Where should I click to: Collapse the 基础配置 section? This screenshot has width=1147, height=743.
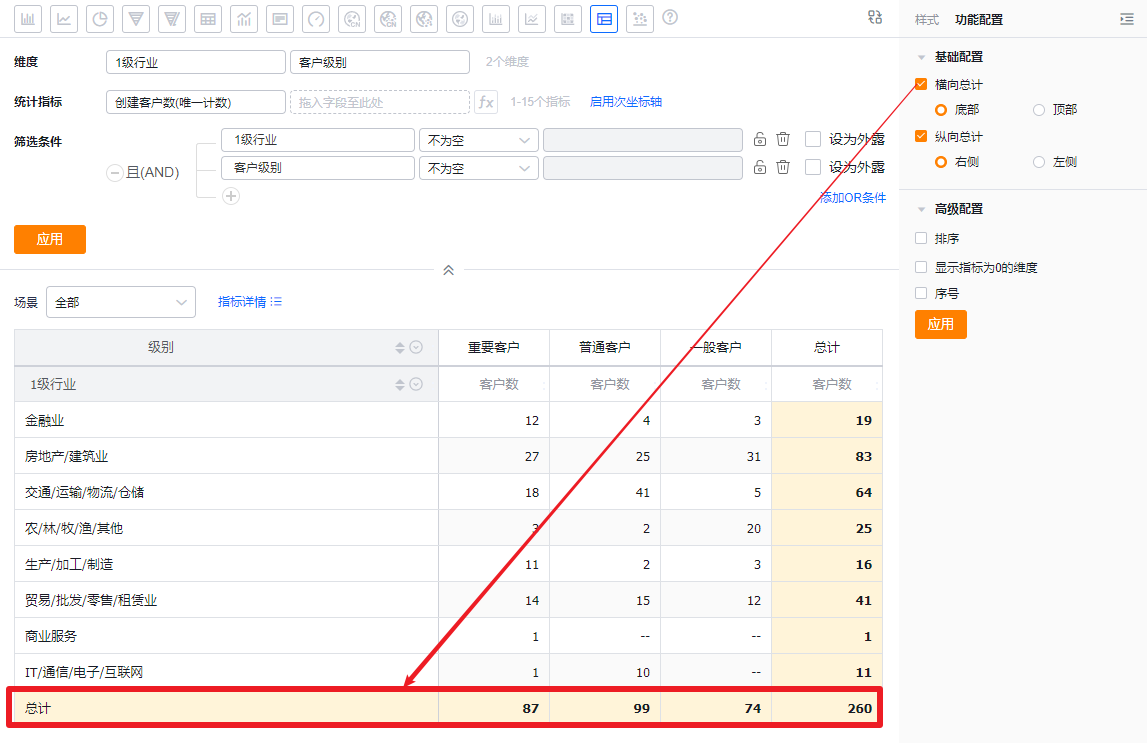click(921, 57)
